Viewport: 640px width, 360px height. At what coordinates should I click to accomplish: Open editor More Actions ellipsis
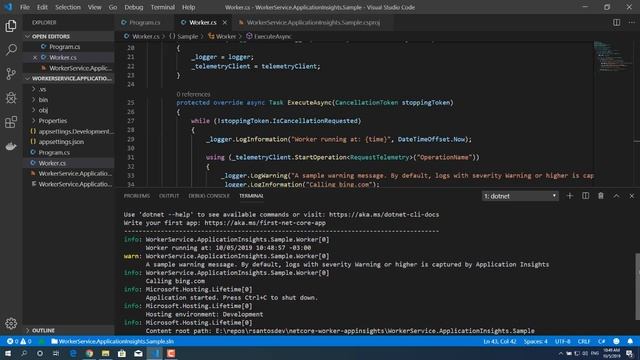pos(631,22)
